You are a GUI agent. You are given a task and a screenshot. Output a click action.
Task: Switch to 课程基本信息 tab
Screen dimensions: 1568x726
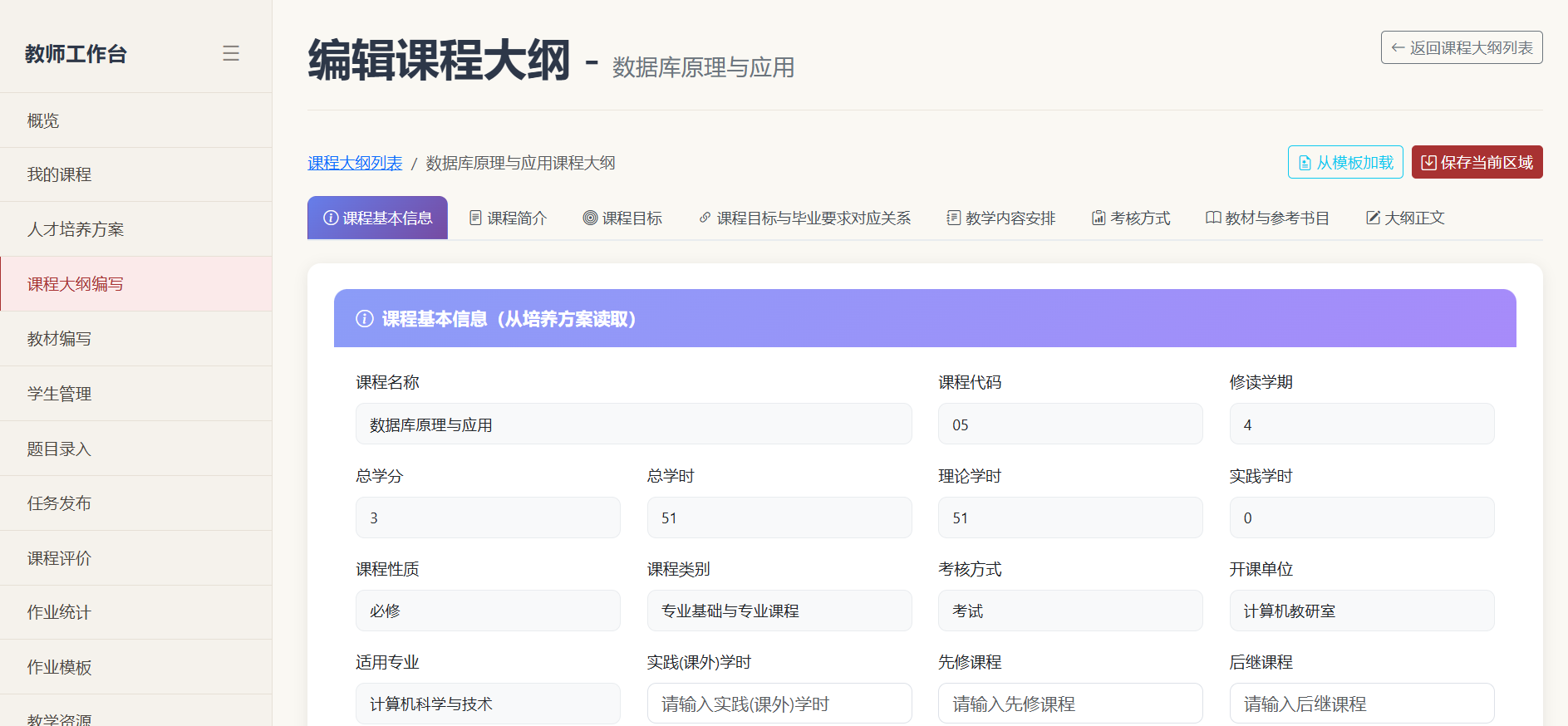click(x=377, y=218)
